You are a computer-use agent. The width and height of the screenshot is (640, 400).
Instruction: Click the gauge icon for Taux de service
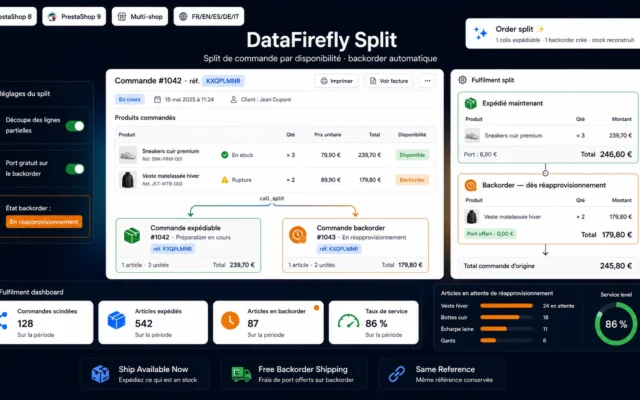(348, 321)
